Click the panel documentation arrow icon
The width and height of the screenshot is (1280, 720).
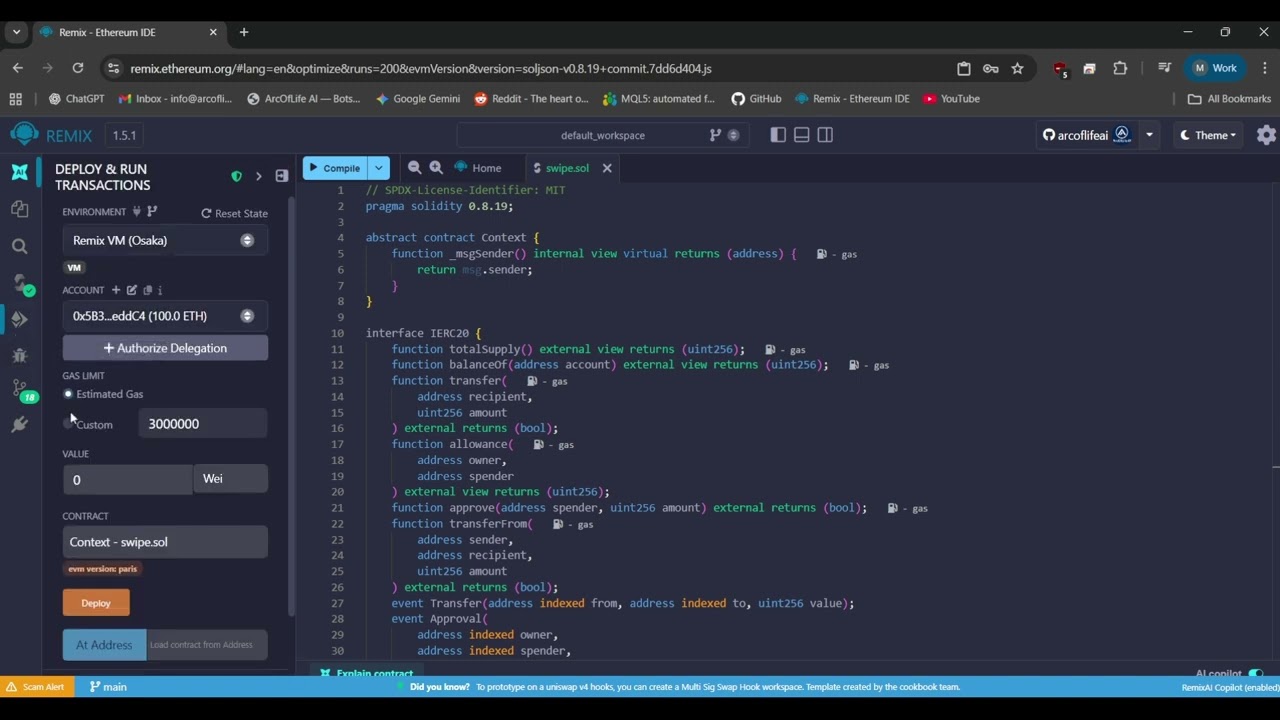click(x=258, y=176)
